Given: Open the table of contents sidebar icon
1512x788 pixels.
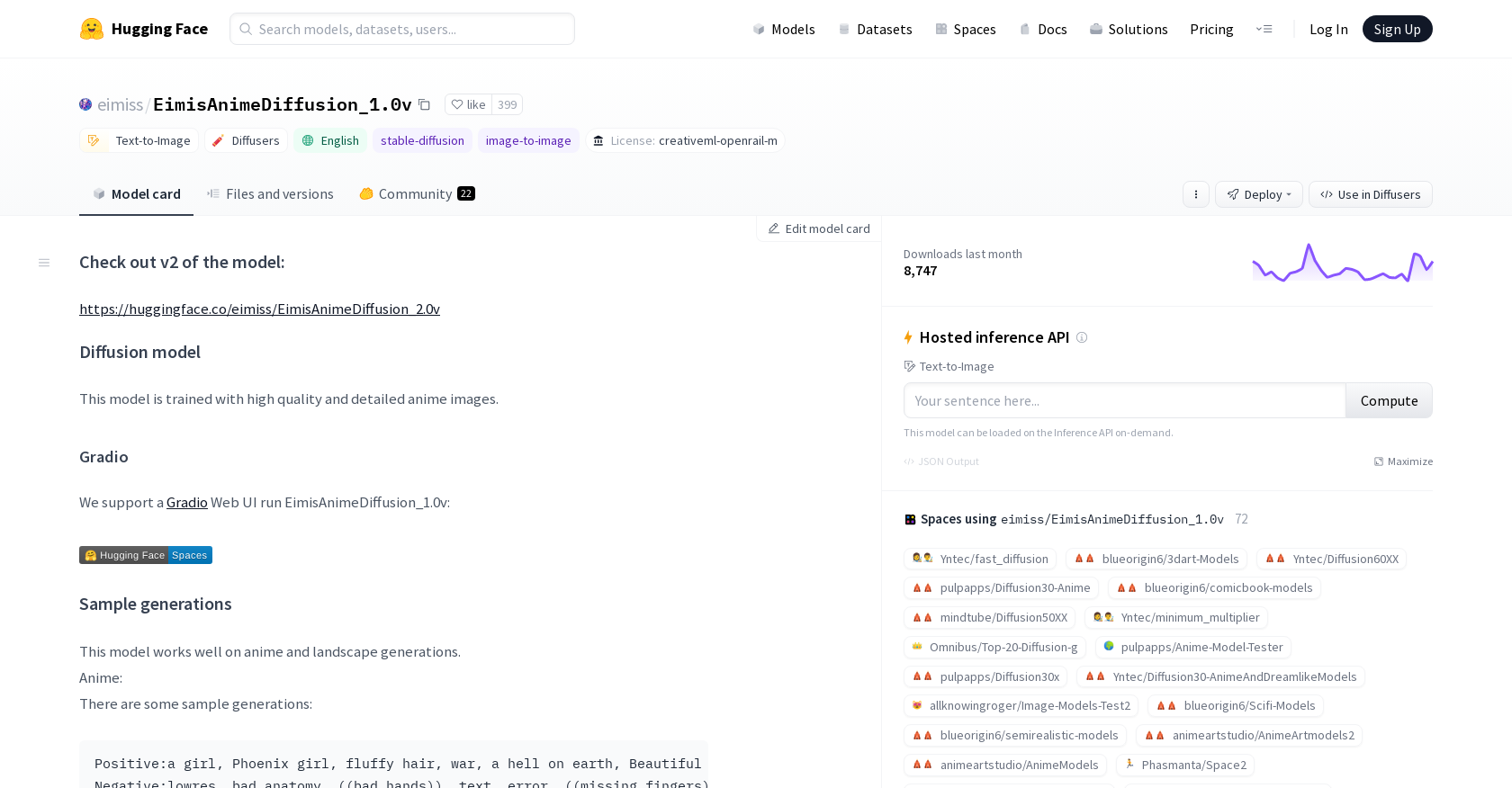Looking at the screenshot, I should click(x=44, y=263).
